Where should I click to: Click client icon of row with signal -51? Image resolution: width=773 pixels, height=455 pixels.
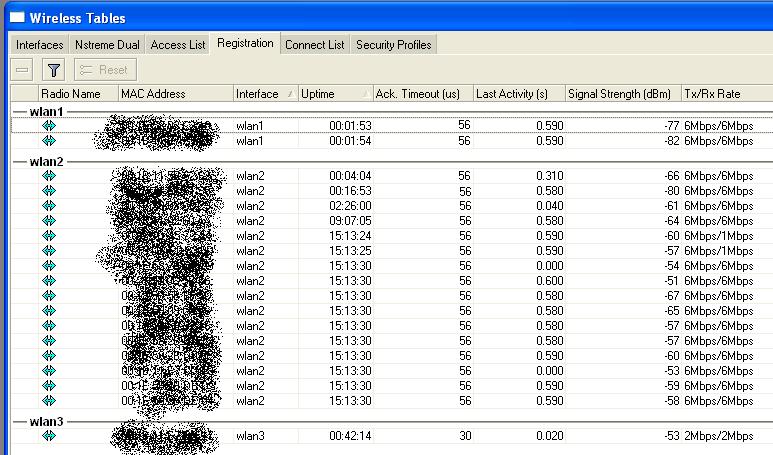point(49,281)
